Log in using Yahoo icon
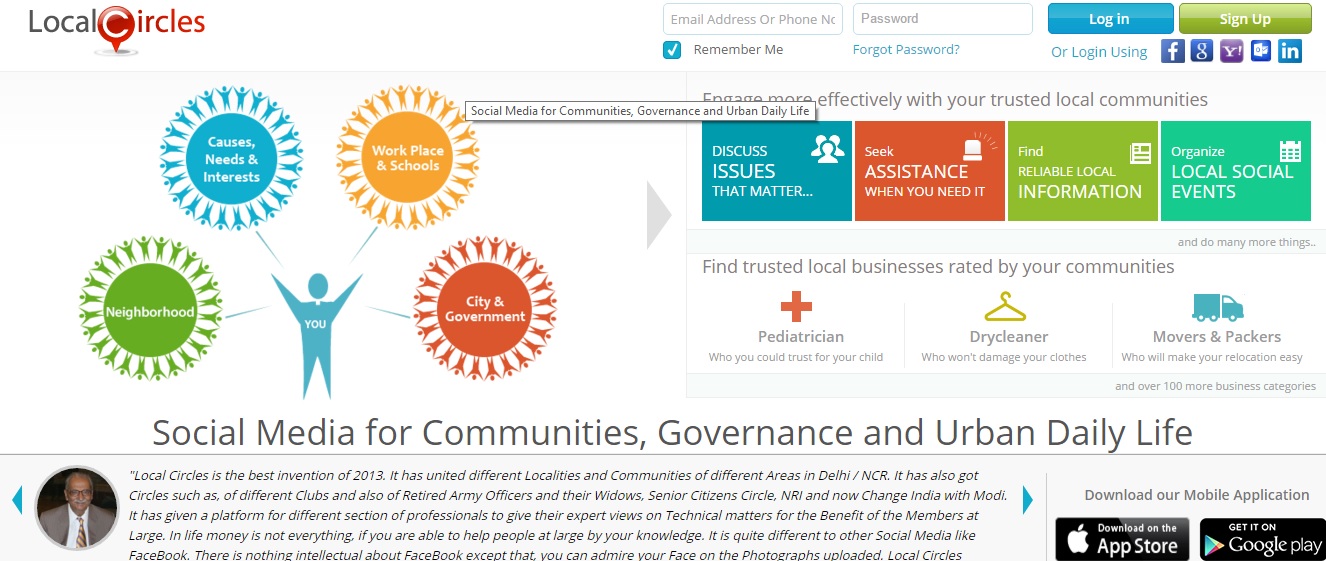This screenshot has width=1326, height=561. [1231, 51]
